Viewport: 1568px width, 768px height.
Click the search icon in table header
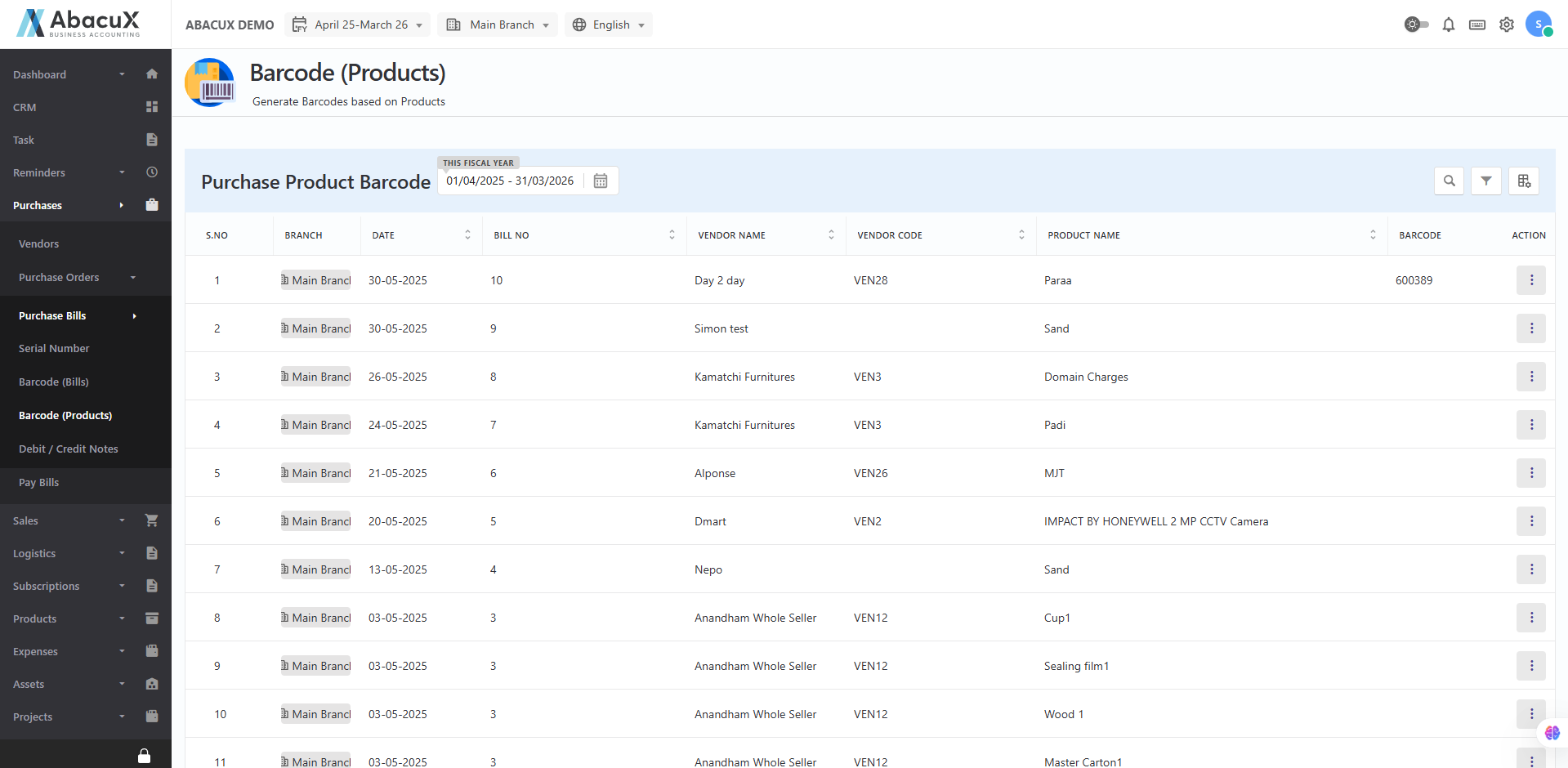pos(1449,181)
